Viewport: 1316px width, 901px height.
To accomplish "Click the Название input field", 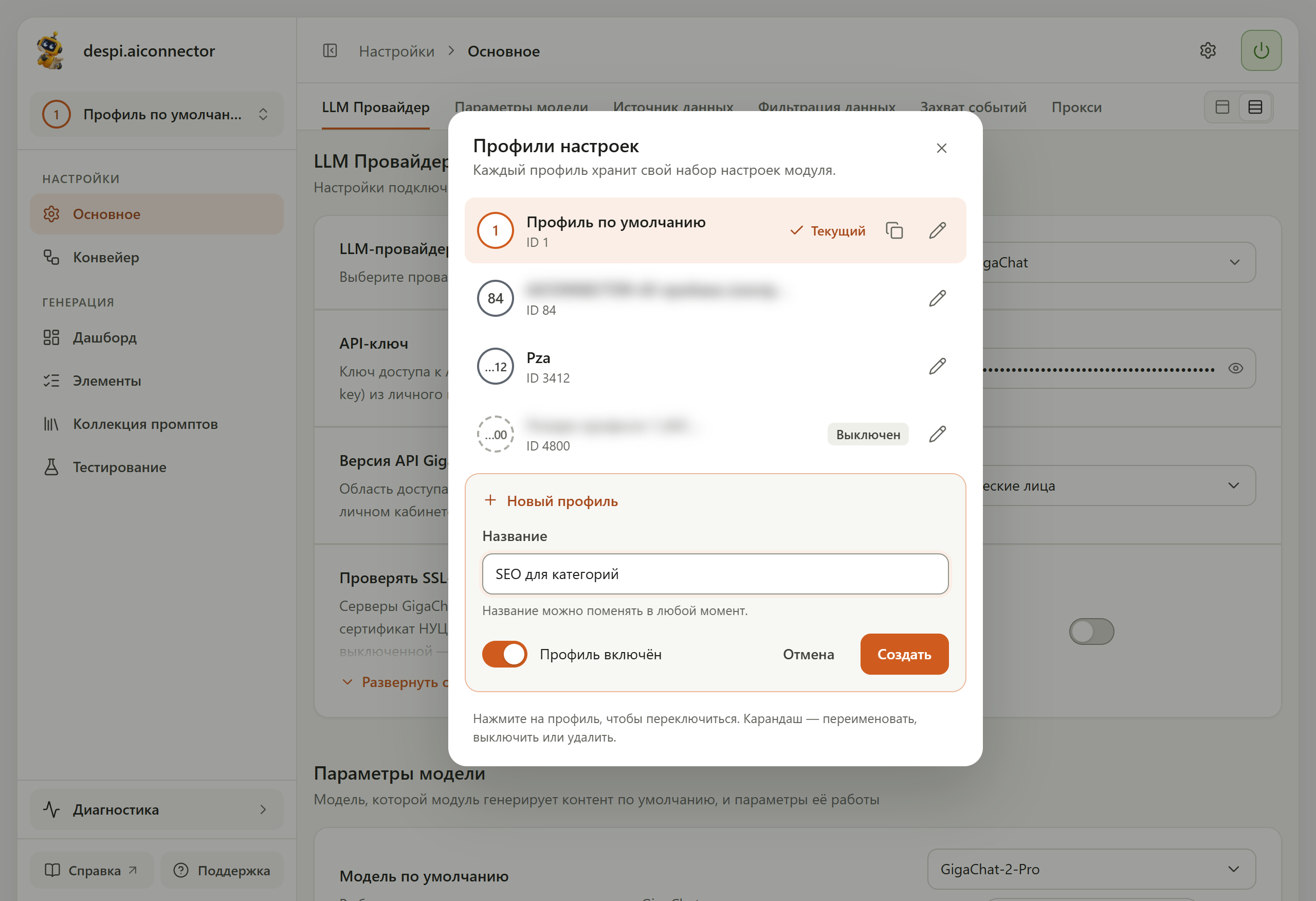I will (715, 574).
